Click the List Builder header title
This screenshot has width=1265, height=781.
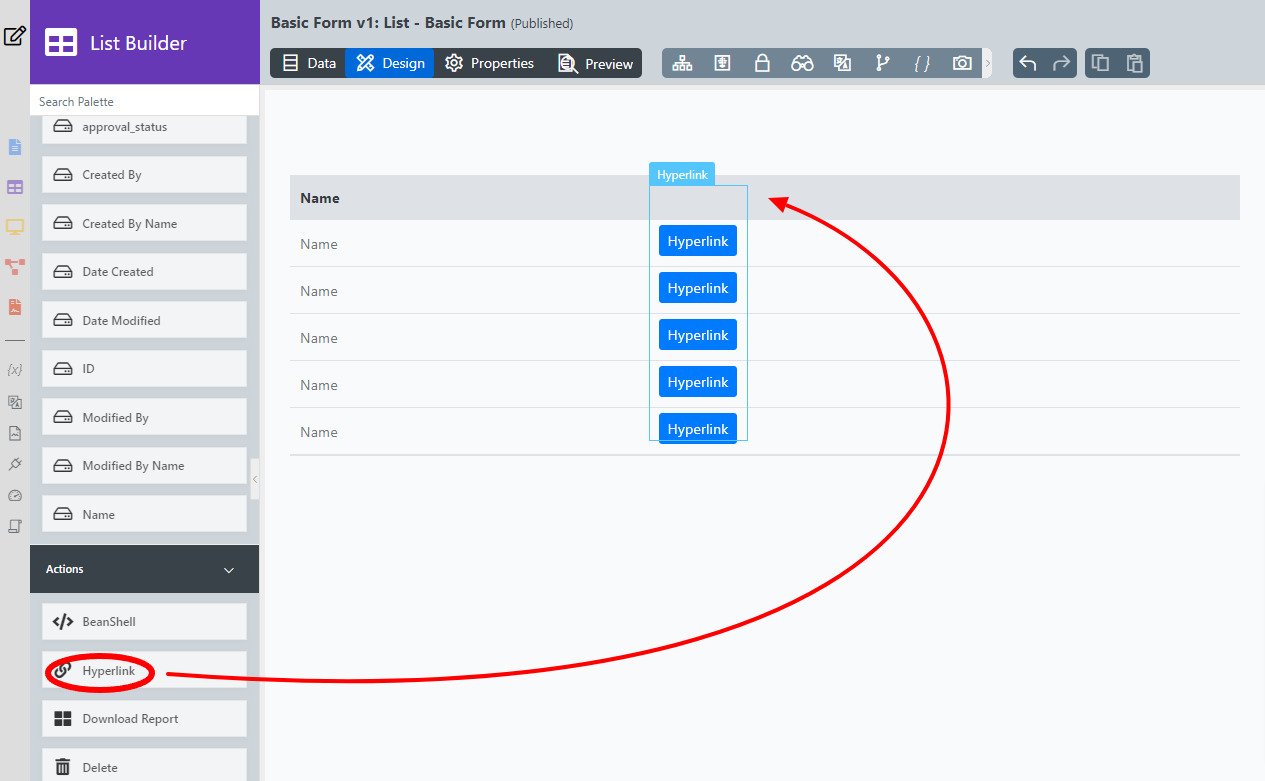coord(138,43)
